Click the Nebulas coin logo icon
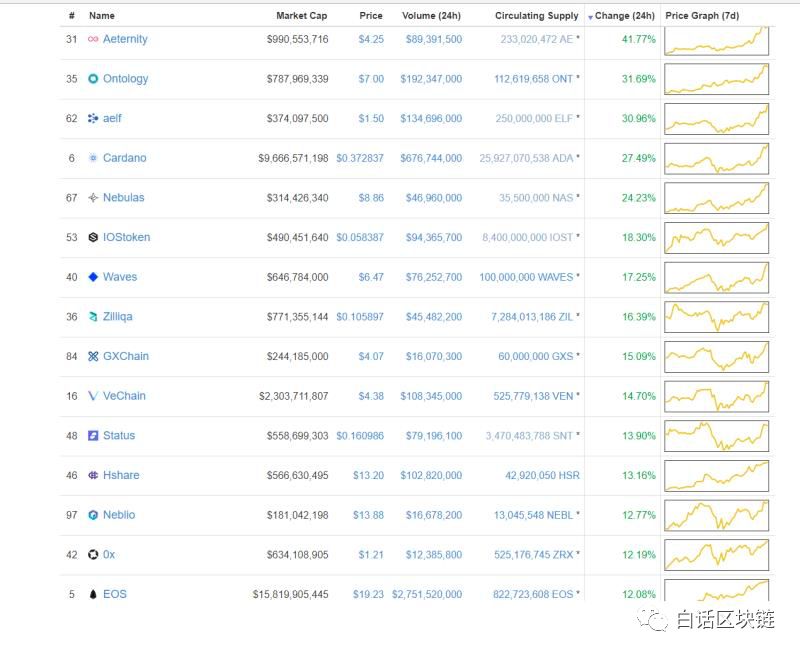This screenshot has height=654, width=800. [x=93, y=197]
